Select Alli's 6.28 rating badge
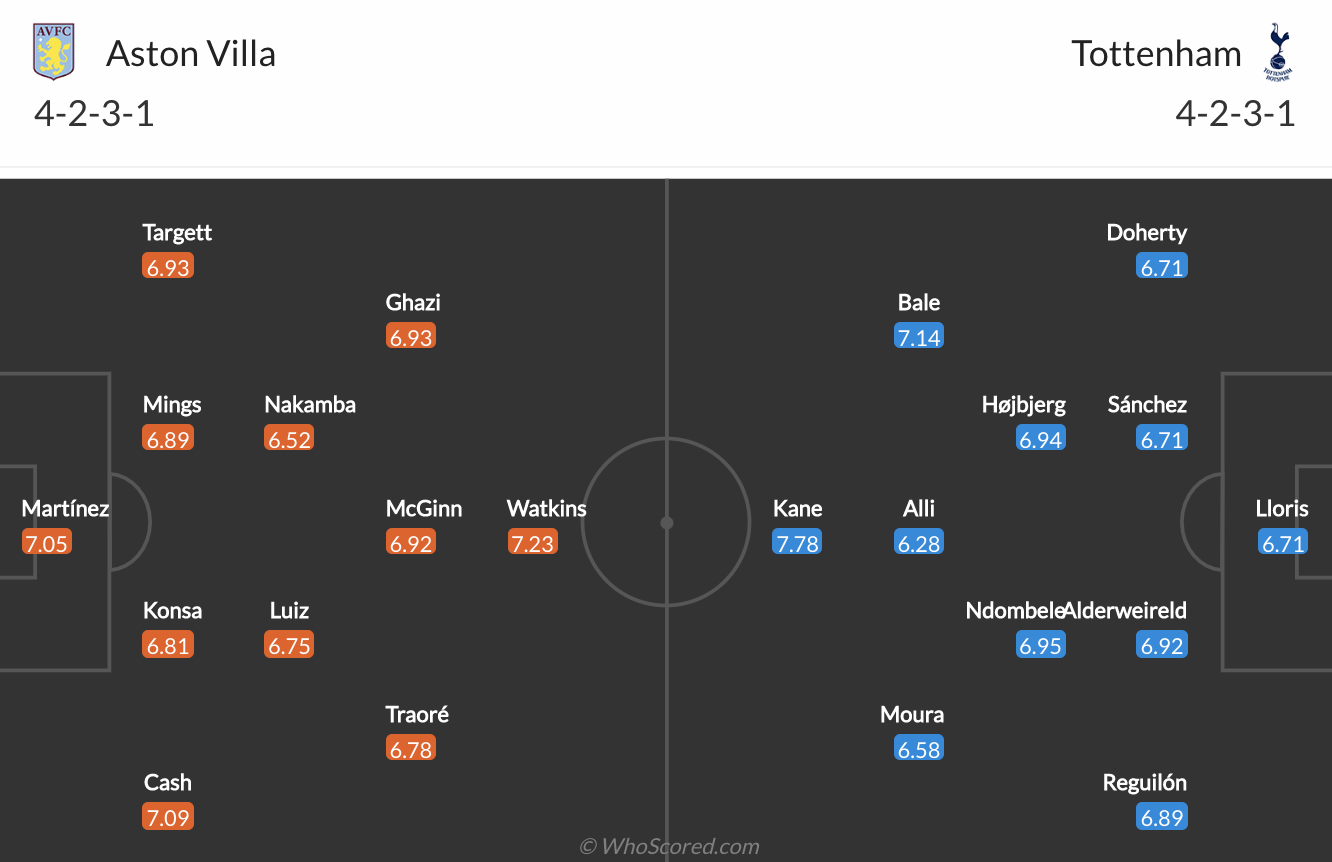Screen dimensions: 1332x862 pos(919,543)
